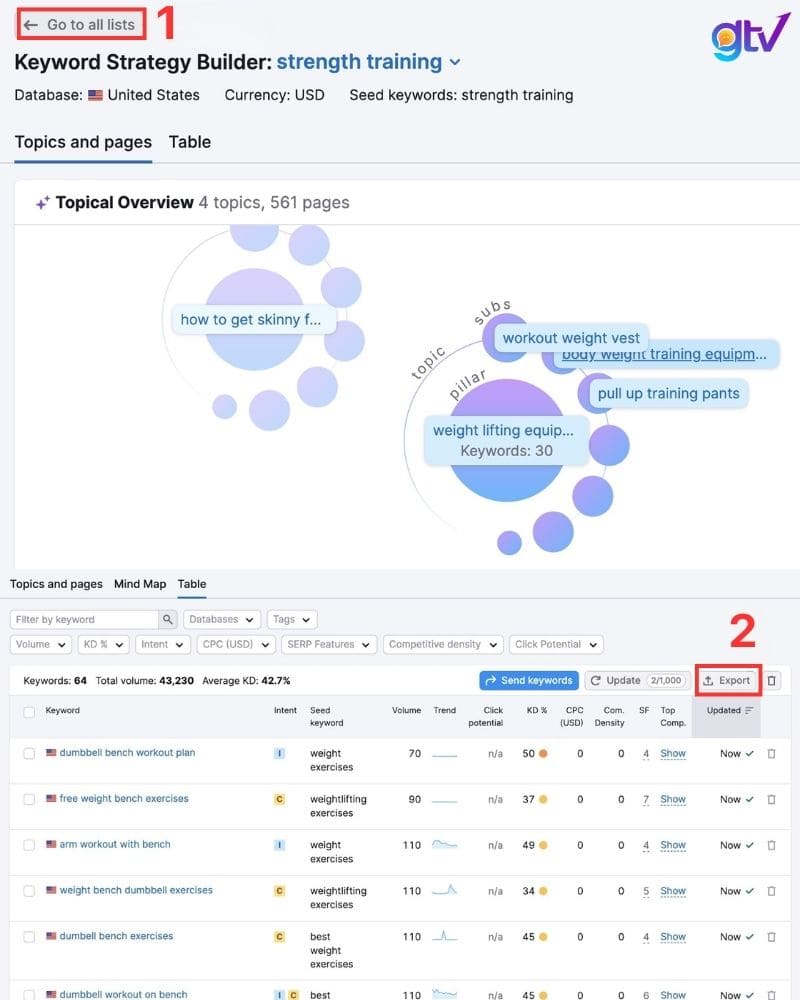Expand the SERP Features filter

pos(329,645)
